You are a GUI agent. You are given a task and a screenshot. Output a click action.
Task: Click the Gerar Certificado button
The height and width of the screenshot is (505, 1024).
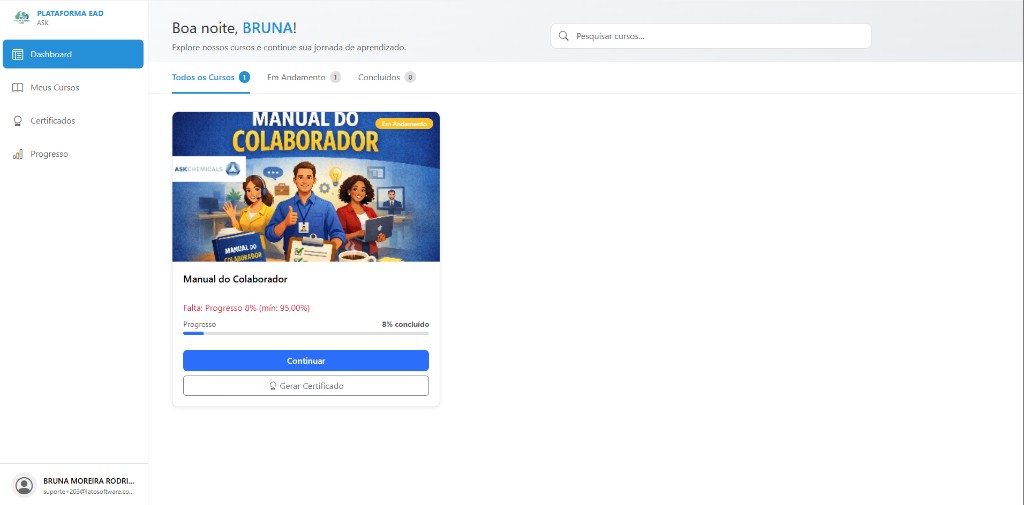306,385
